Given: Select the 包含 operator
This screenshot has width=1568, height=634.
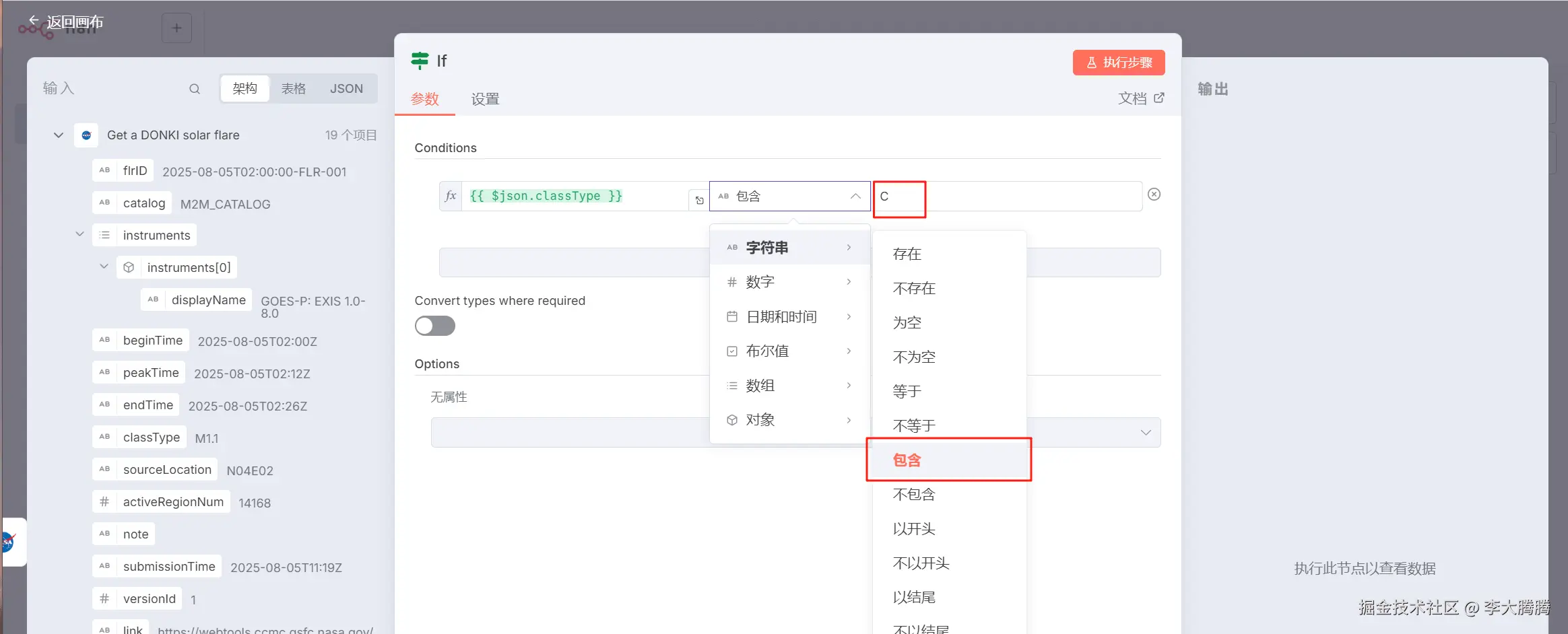Looking at the screenshot, I should click(x=949, y=460).
